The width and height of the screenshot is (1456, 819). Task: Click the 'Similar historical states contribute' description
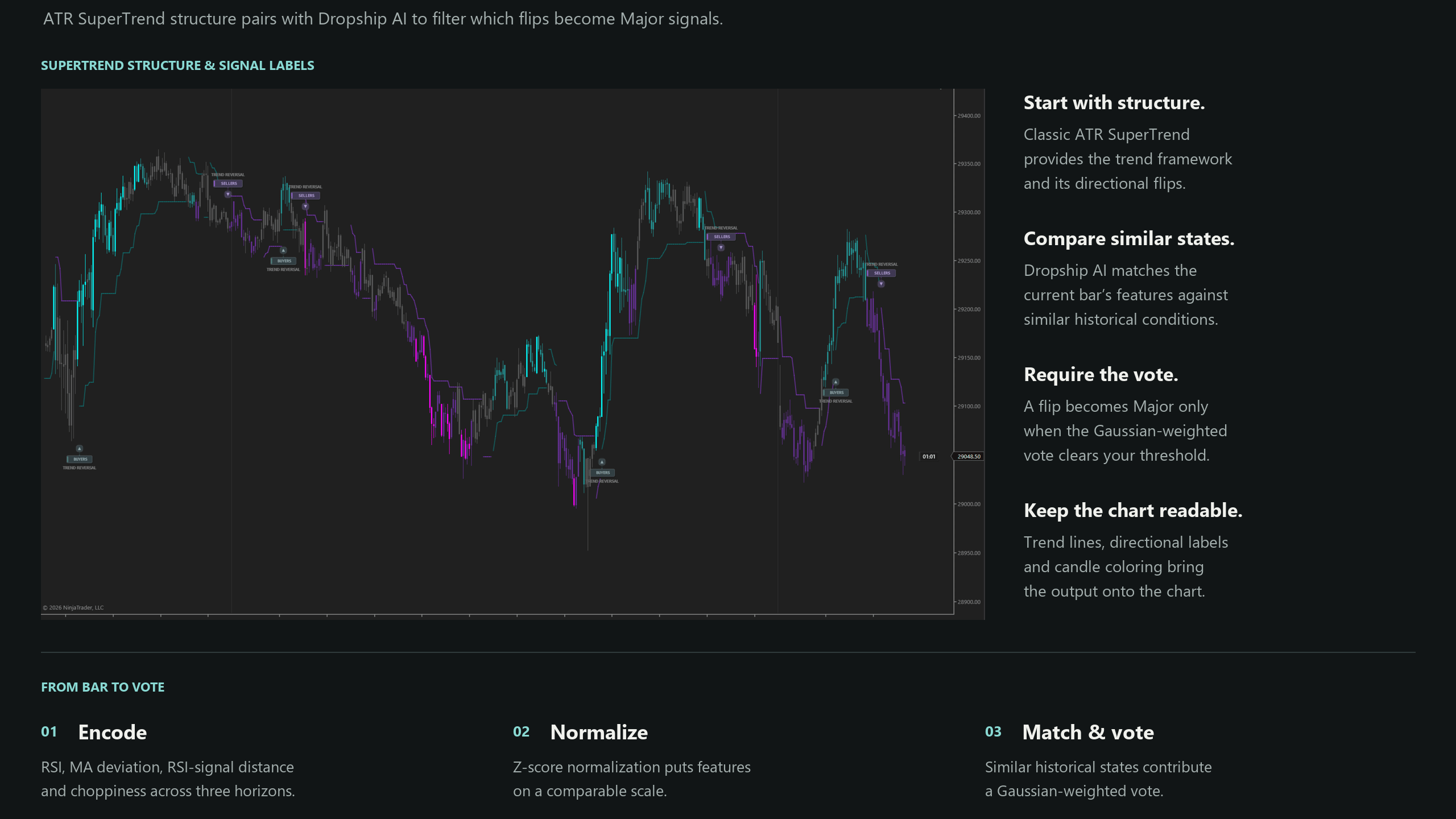click(1098, 779)
